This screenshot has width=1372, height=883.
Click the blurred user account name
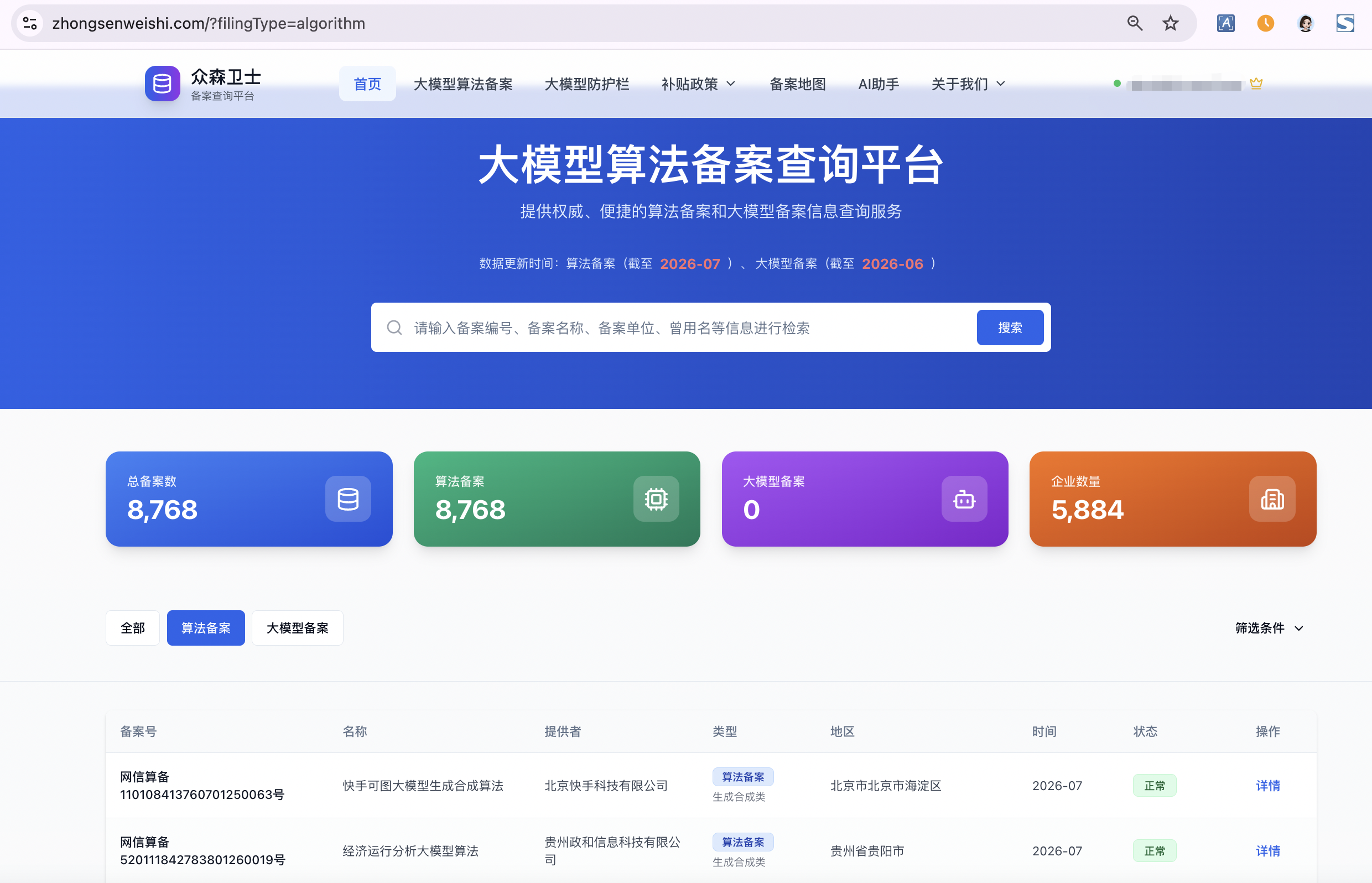[x=1186, y=85]
